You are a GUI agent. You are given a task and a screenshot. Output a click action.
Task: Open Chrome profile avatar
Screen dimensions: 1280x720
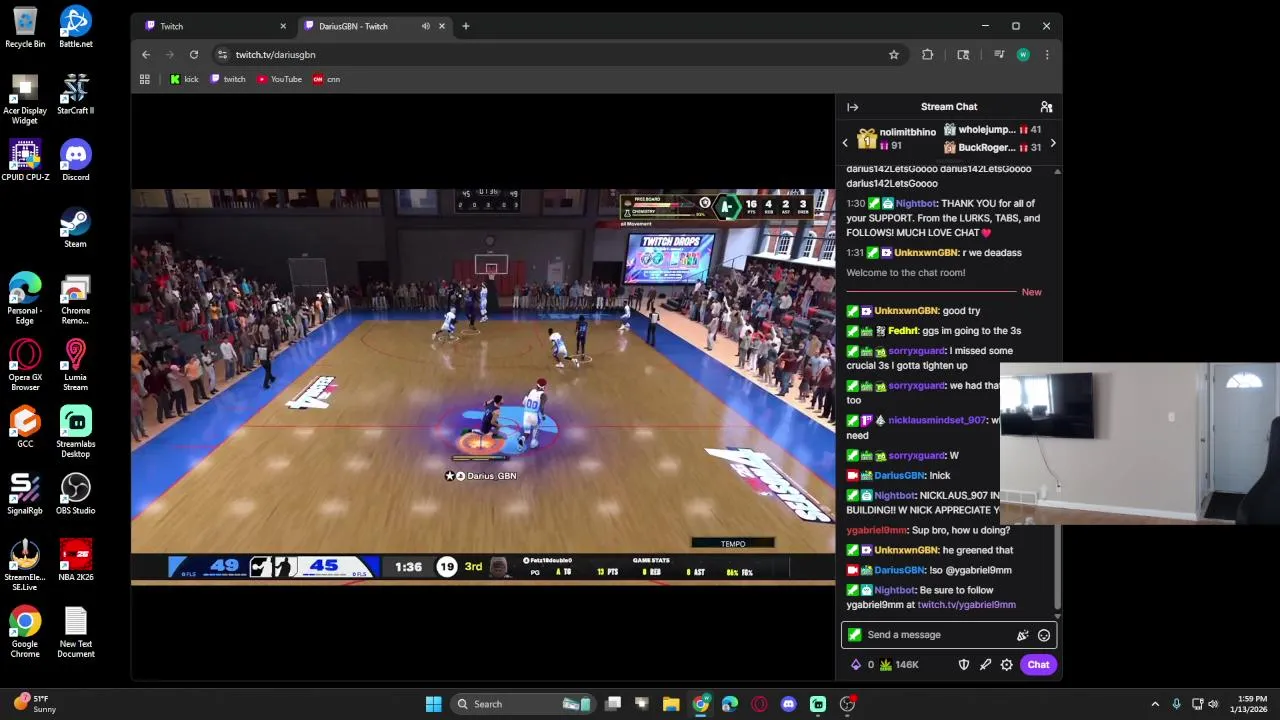pos(1023,55)
